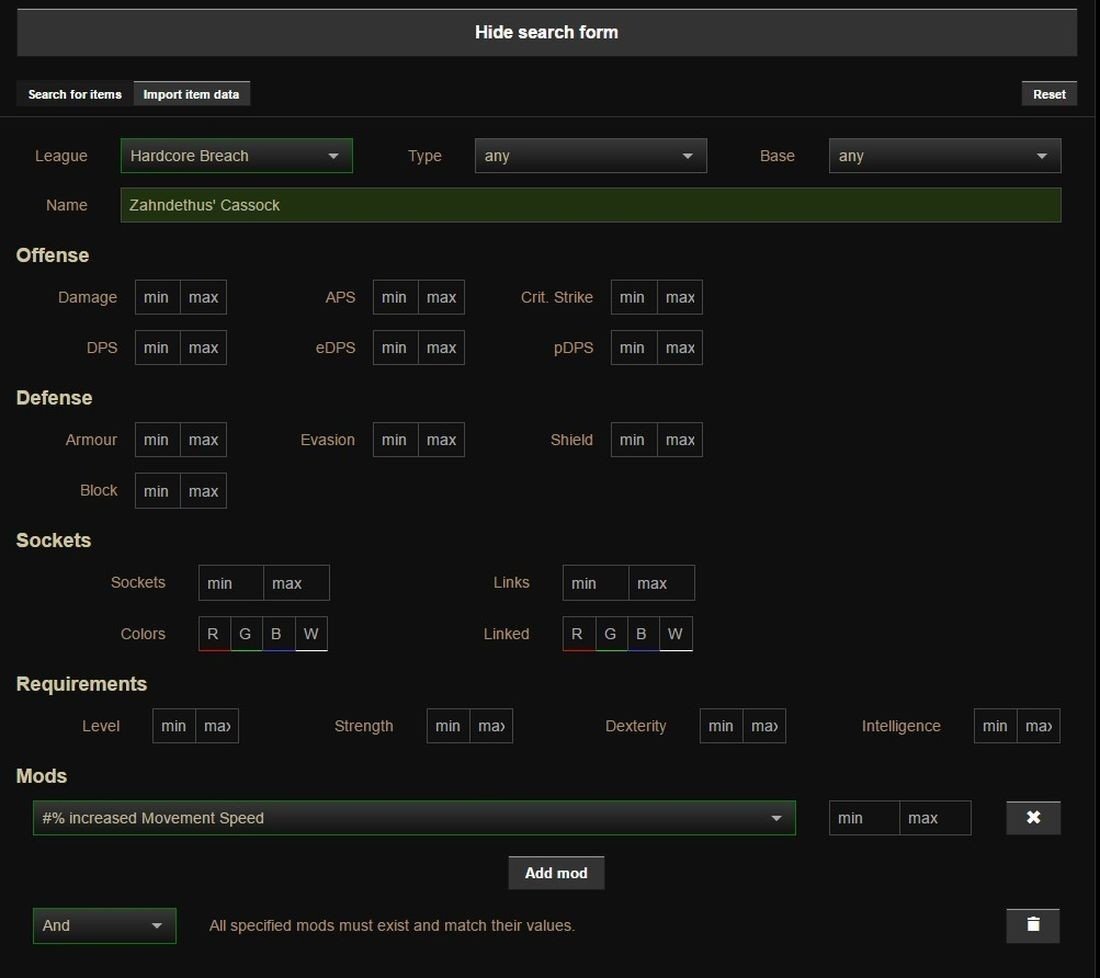Click eDPS max field

click(441, 348)
